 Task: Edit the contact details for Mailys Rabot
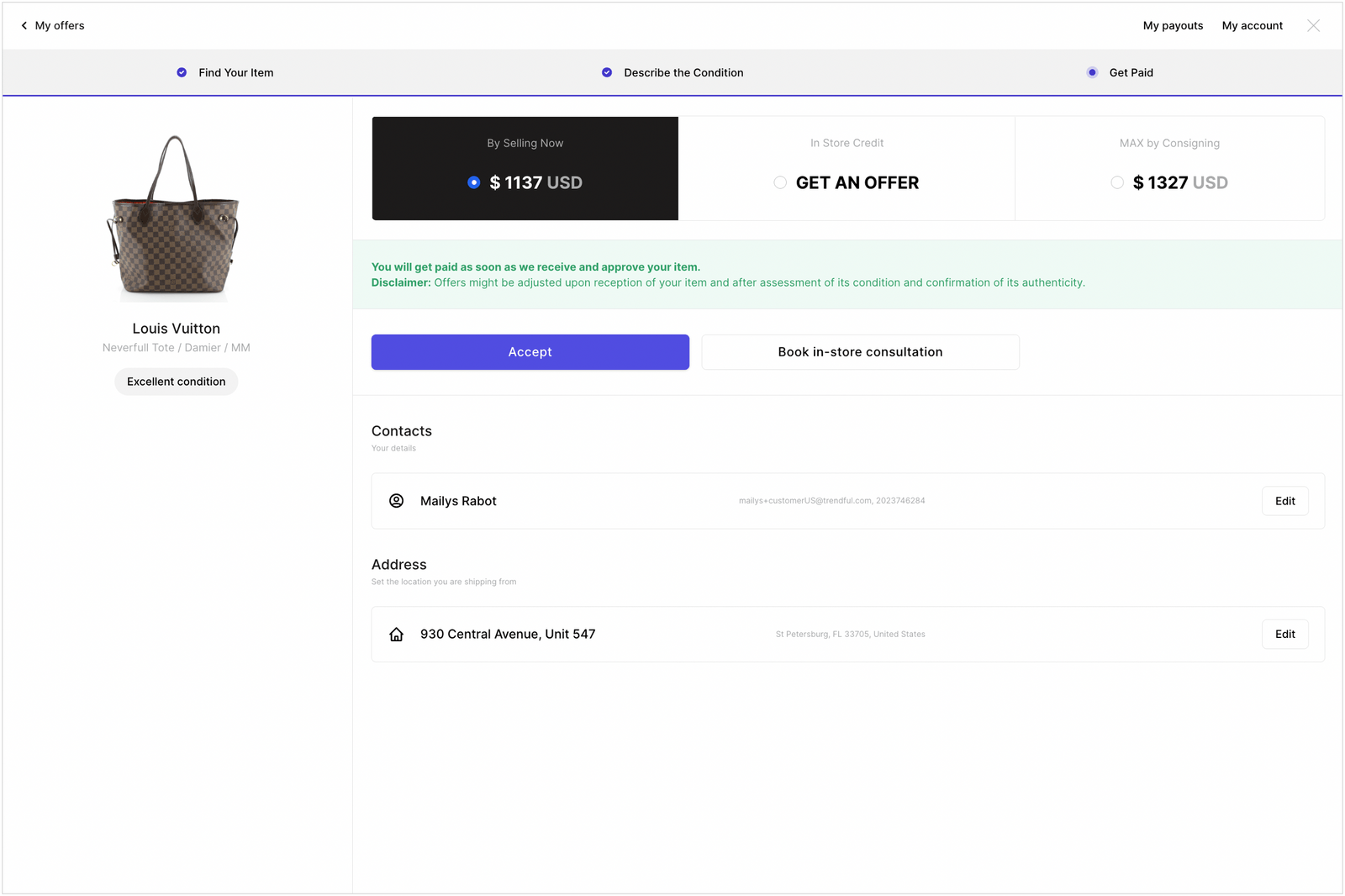(1284, 500)
